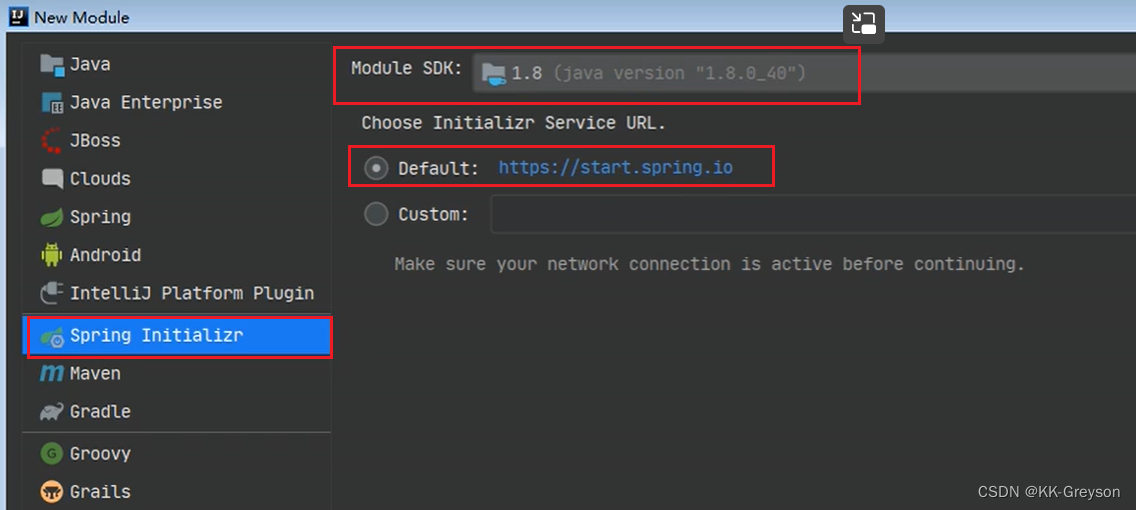Select the Default Initializr URL radio button

[376, 169]
